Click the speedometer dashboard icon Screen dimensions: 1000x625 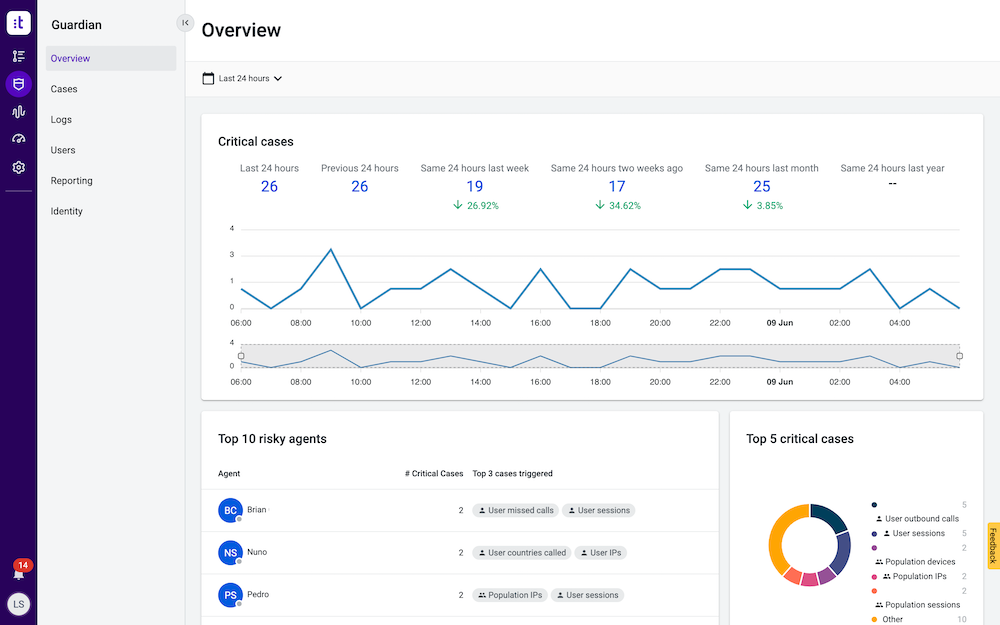[x=18, y=139]
